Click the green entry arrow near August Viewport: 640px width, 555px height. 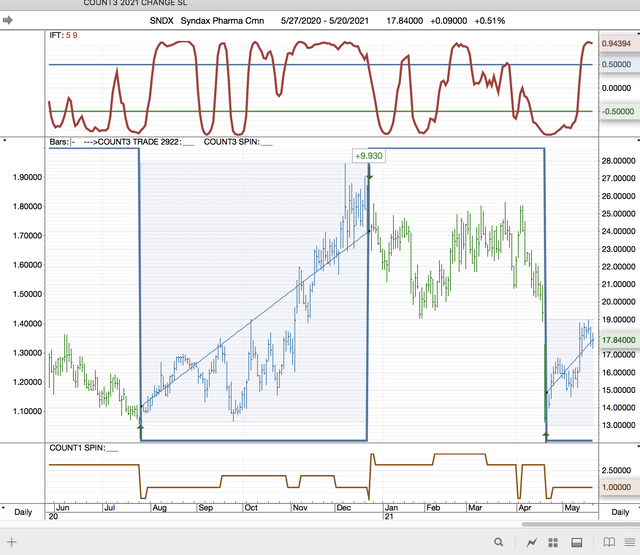pyautogui.click(x=140, y=426)
